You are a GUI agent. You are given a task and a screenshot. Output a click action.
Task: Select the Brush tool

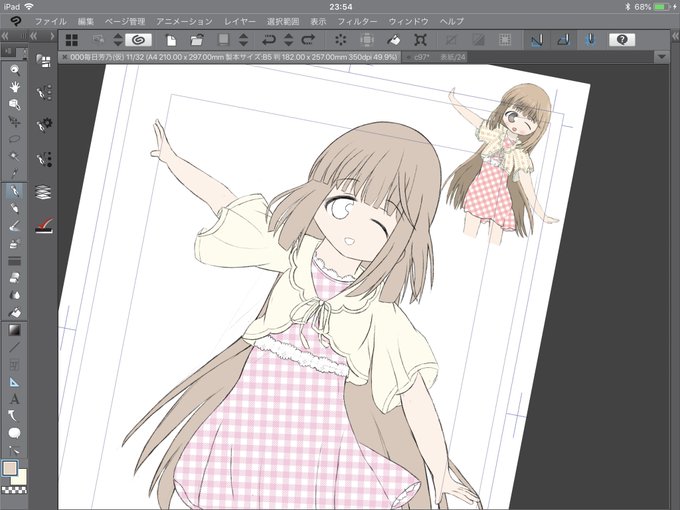pyautogui.click(x=15, y=226)
